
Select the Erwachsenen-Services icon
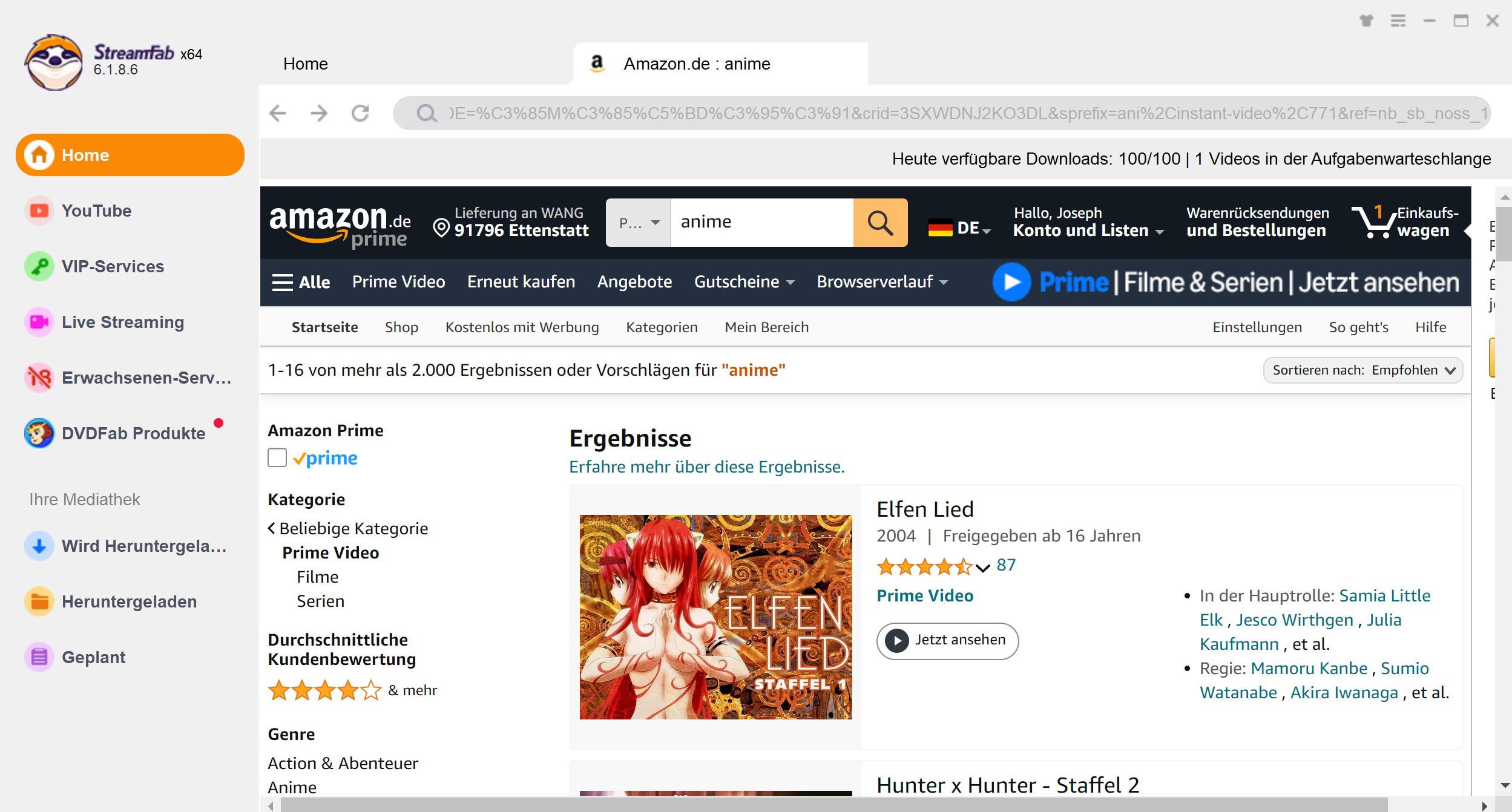[x=37, y=378]
